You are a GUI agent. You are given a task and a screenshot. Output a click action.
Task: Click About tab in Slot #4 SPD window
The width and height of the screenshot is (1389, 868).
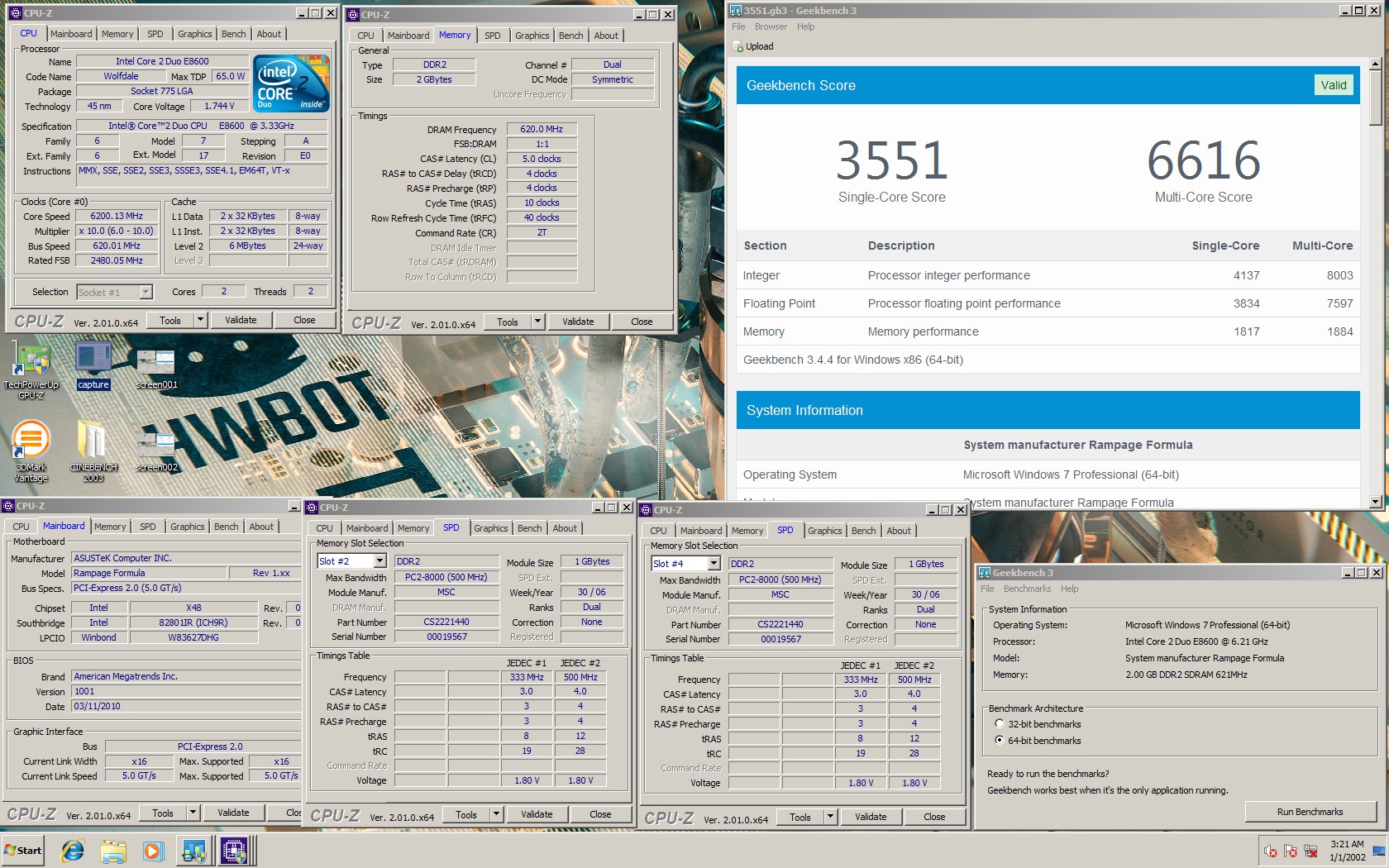(899, 531)
